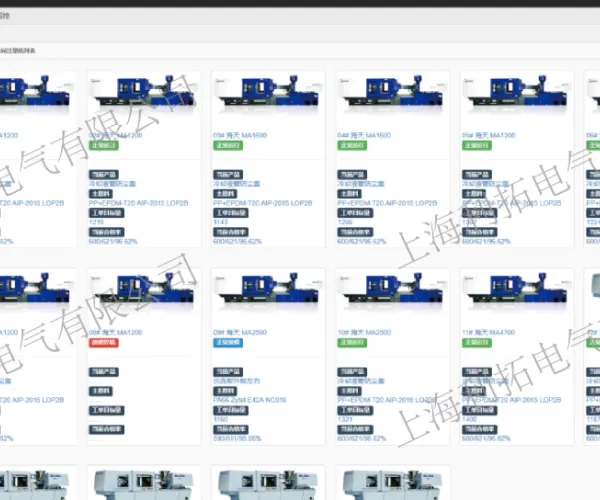Open the 09# 海天 MA2500 machine image
The width and height of the screenshot is (600, 500).
point(268,291)
